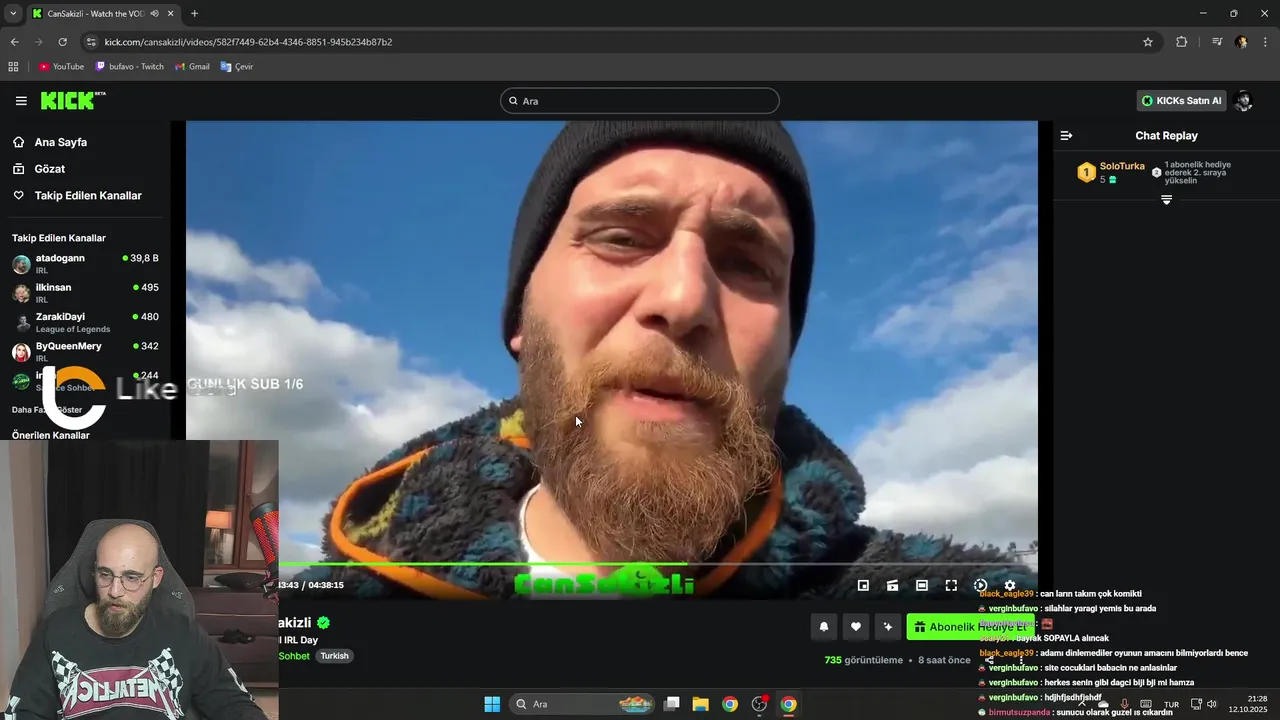Open a new browser tab
The width and height of the screenshot is (1280, 720).
(194, 13)
